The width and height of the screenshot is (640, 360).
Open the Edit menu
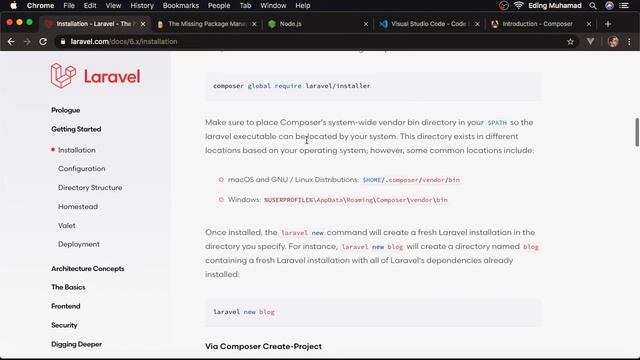90,6
